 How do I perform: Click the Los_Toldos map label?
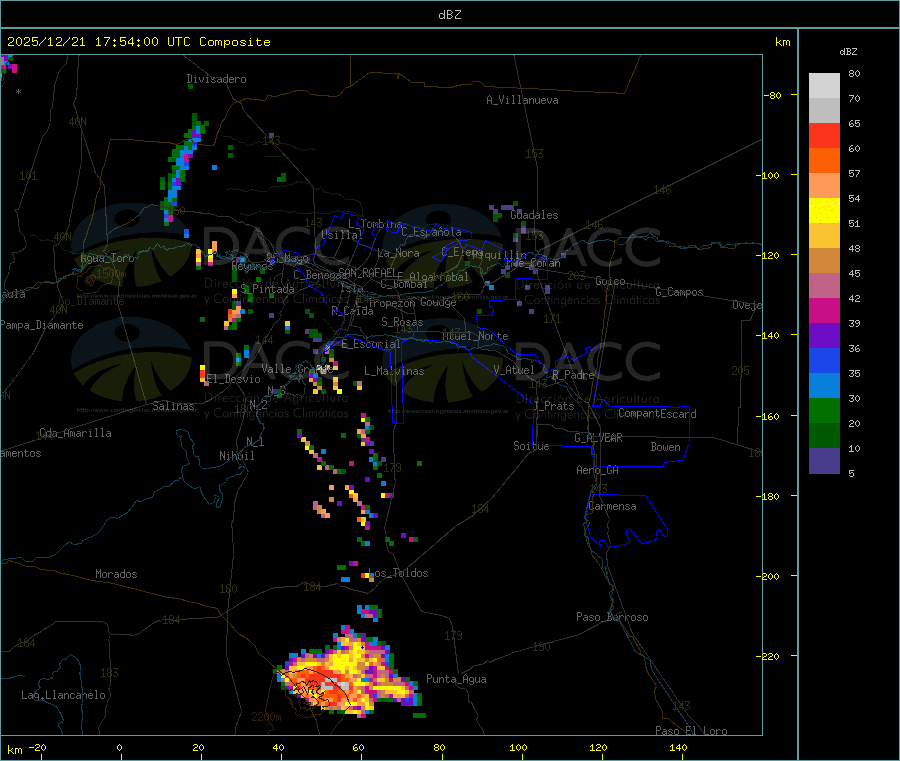tap(398, 573)
